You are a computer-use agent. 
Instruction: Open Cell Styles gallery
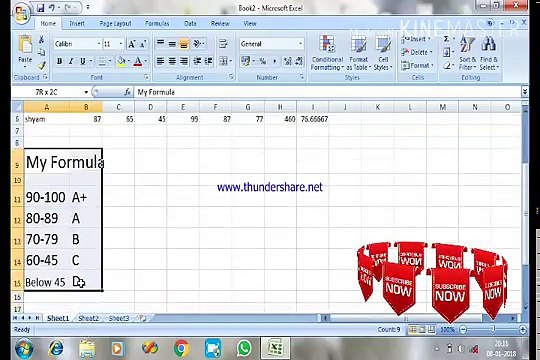pyautogui.click(x=383, y=53)
